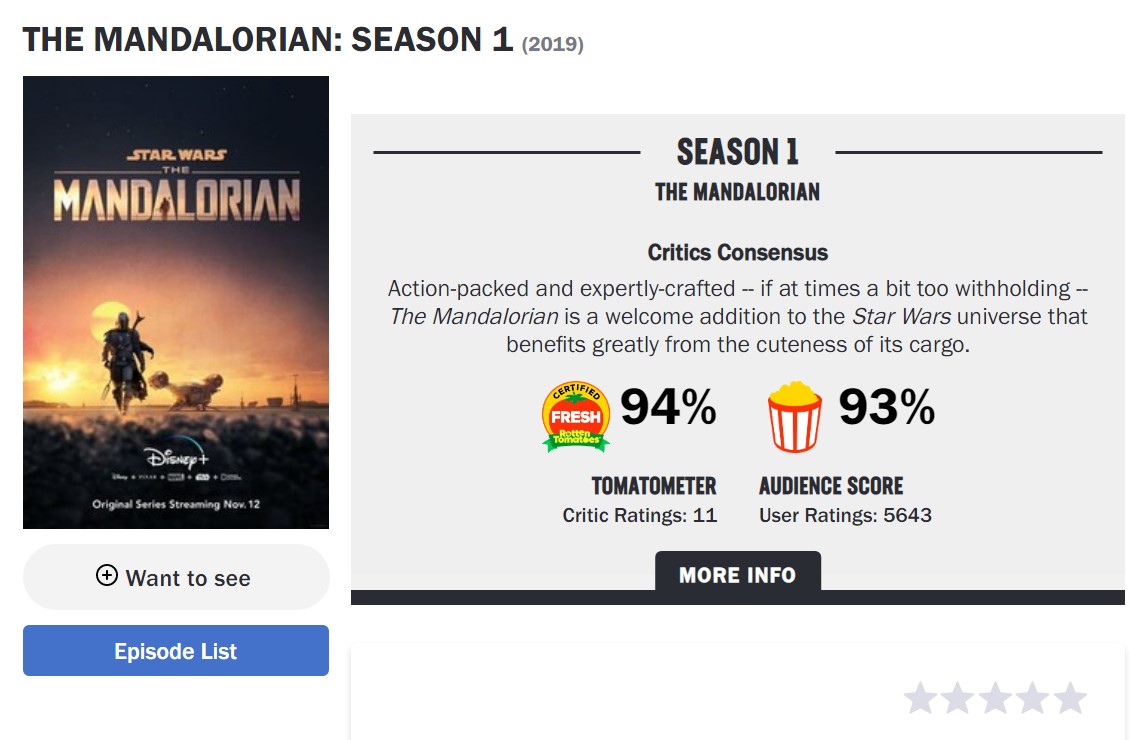Open The Mandalorian poster image
Screen dimensions: 1130x740
tap(176, 302)
